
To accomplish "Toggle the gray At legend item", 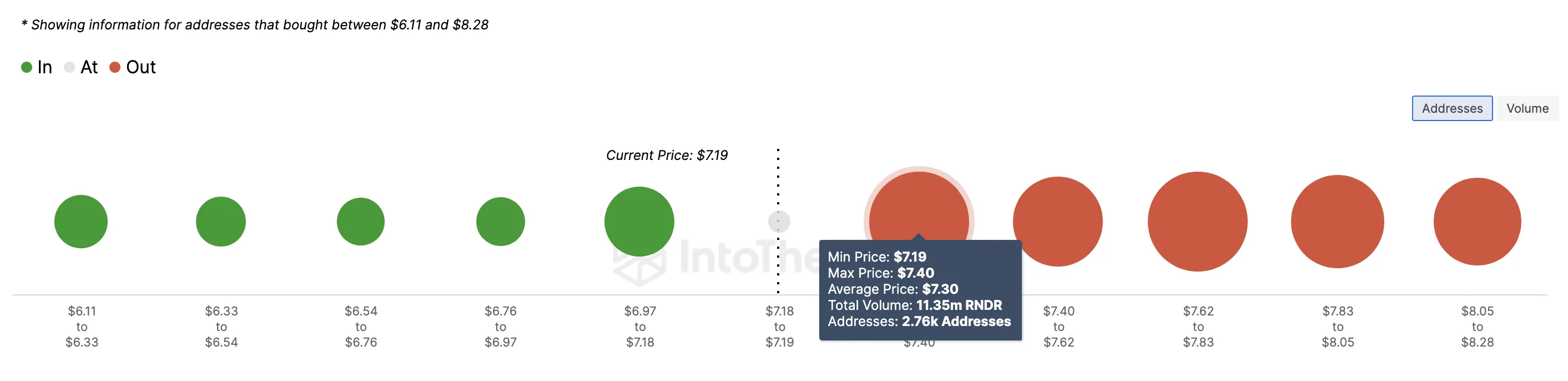I will pyautogui.click(x=80, y=67).
